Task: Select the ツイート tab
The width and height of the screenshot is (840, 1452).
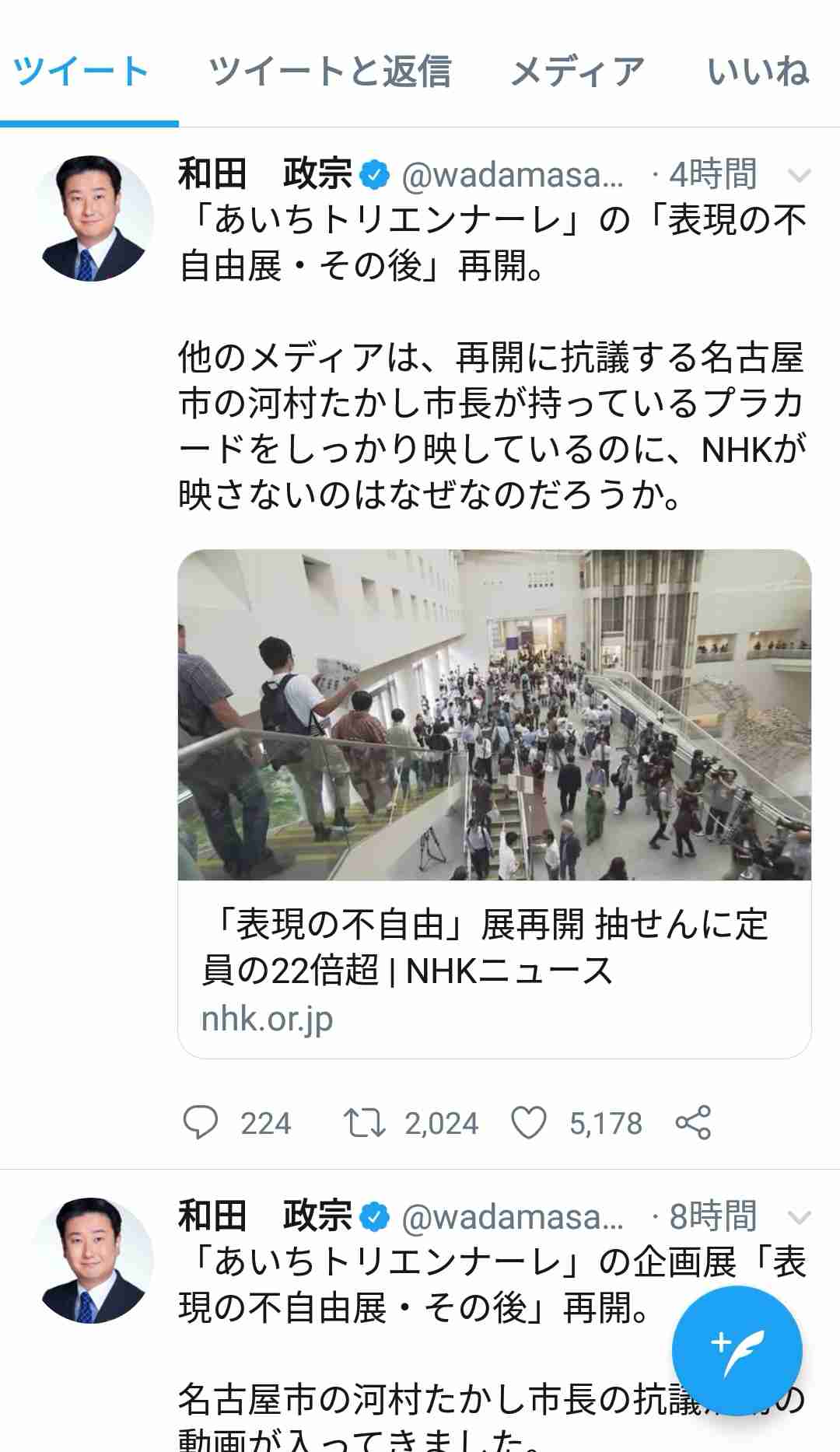Action: point(81,72)
